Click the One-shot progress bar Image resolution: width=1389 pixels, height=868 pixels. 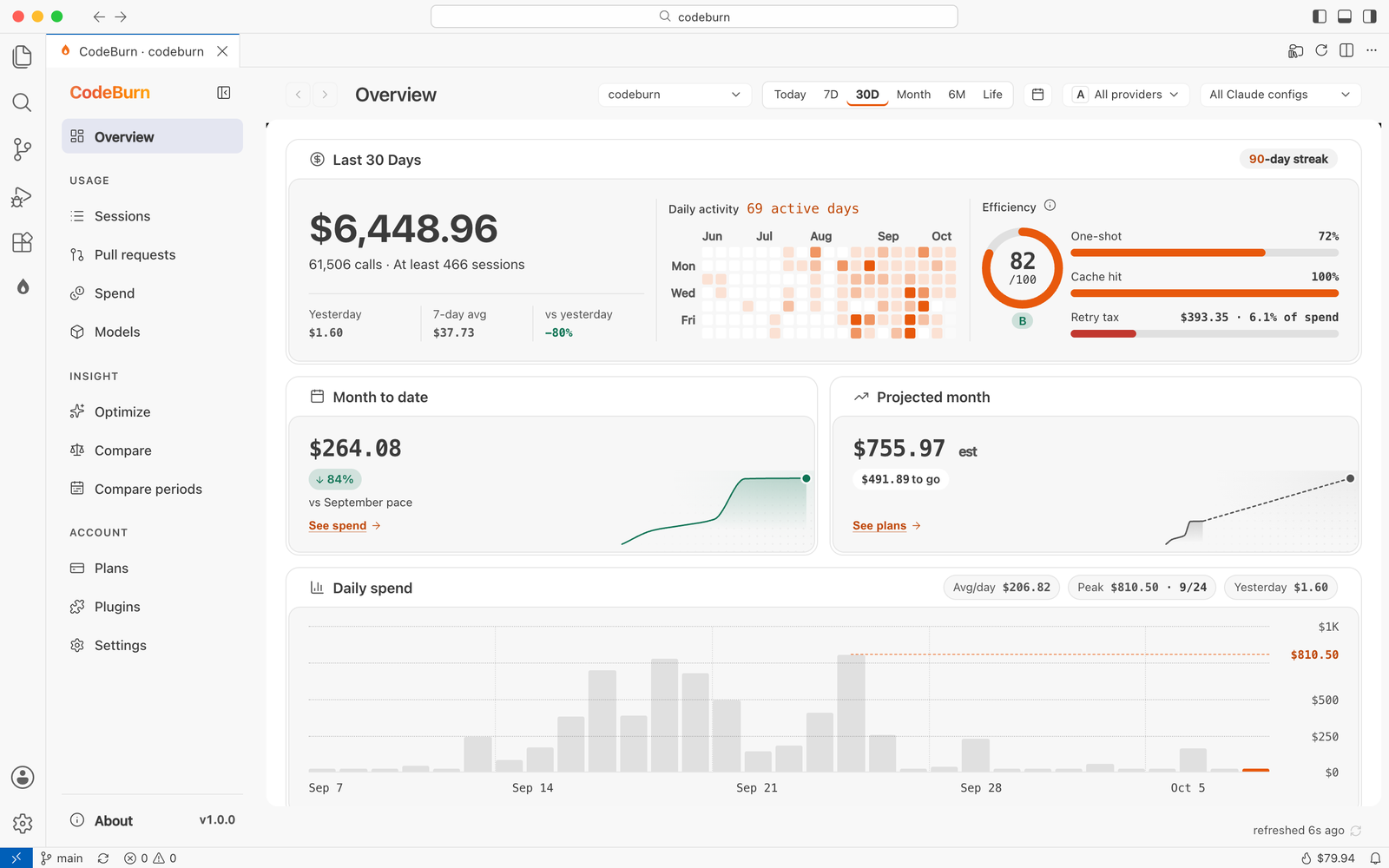(1204, 253)
